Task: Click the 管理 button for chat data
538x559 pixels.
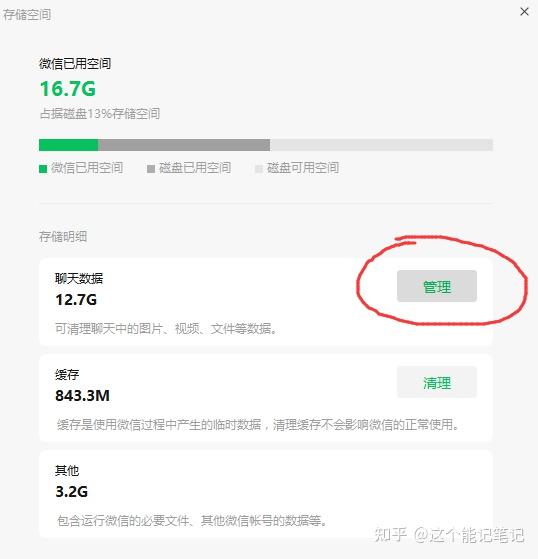Action: tap(437, 286)
